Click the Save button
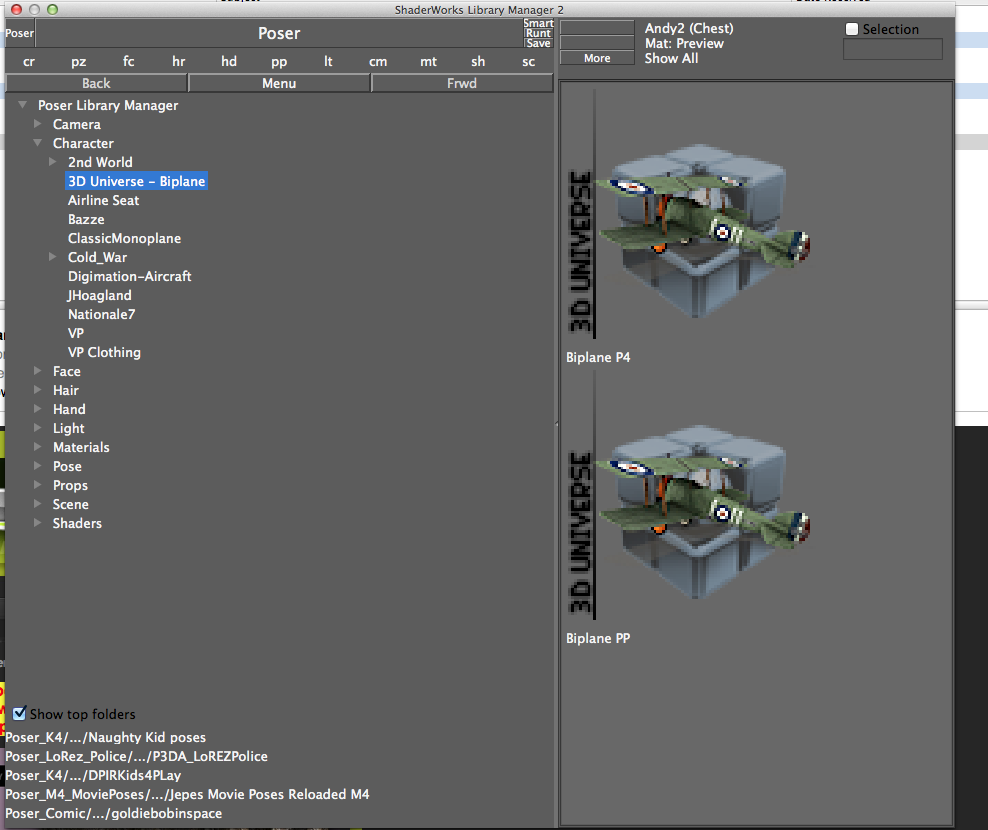 [538, 44]
